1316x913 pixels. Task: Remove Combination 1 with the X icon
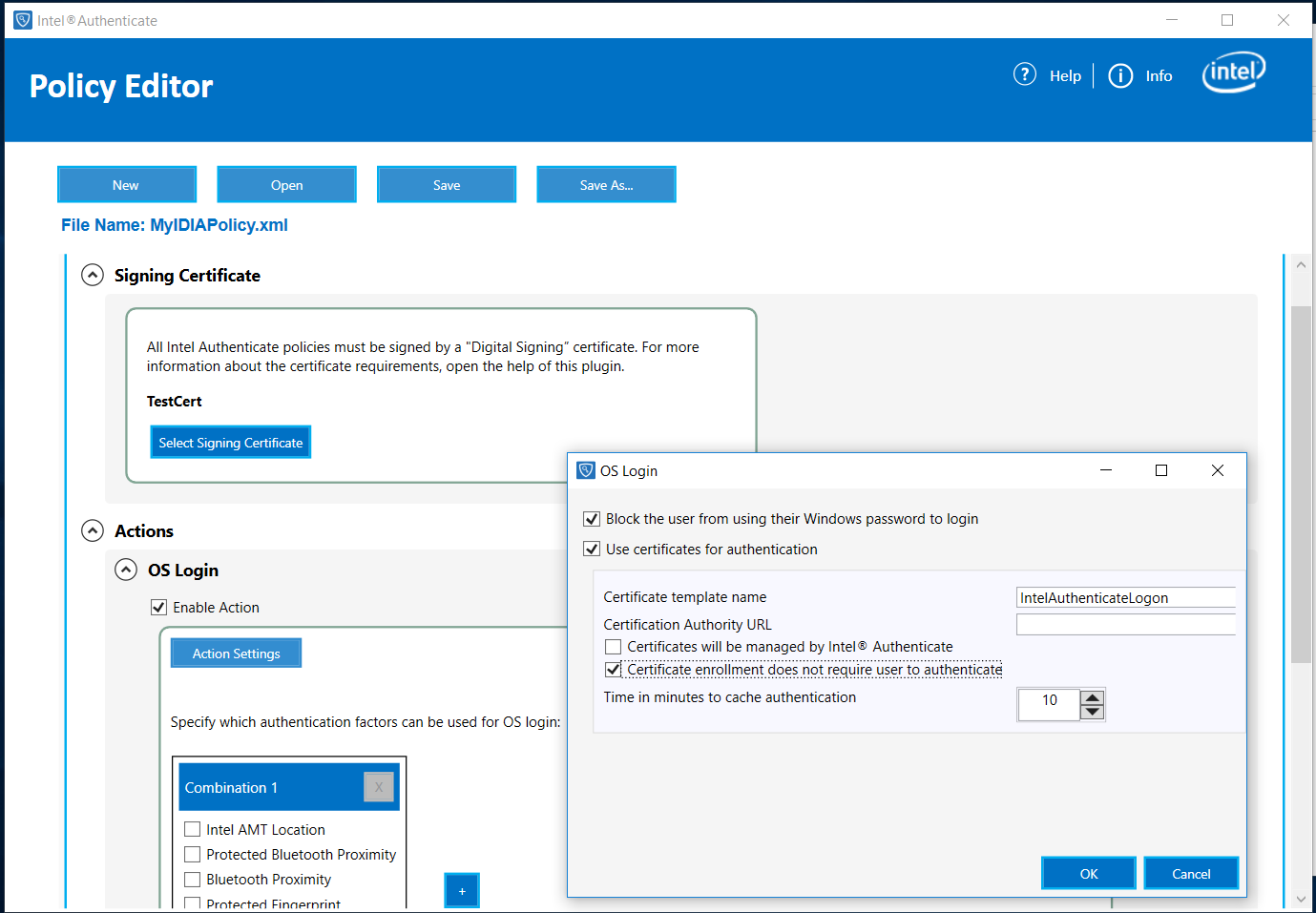[379, 787]
